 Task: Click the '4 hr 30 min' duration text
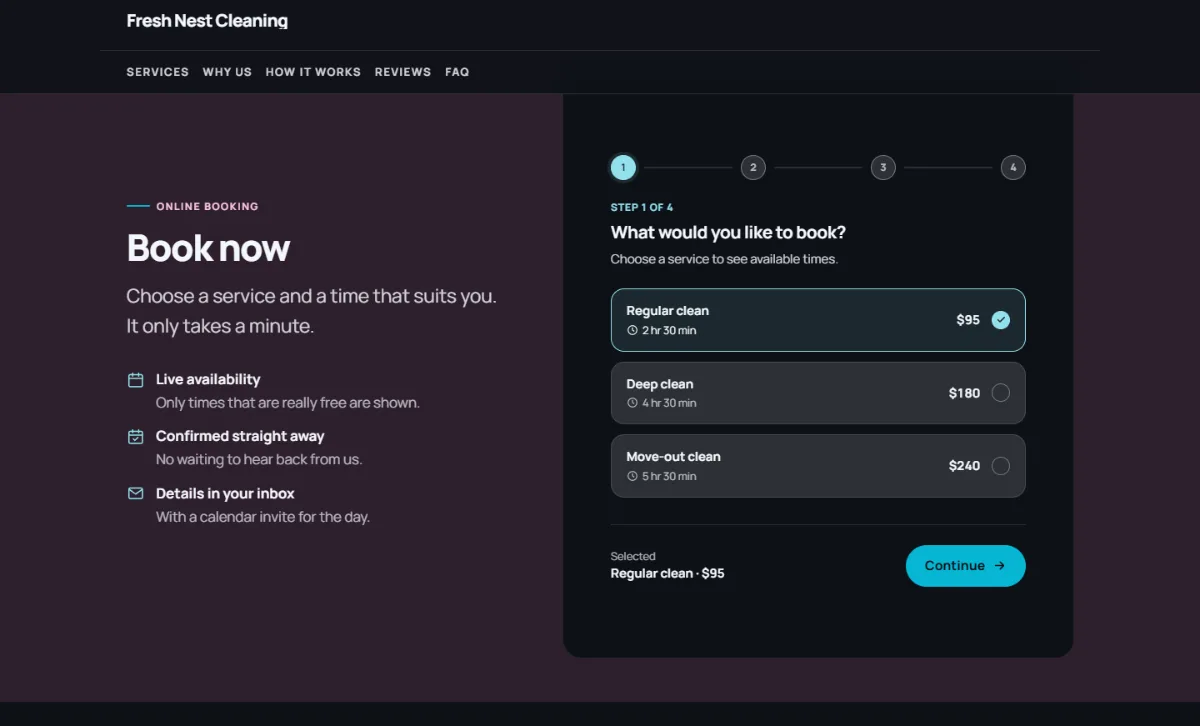[x=670, y=403]
